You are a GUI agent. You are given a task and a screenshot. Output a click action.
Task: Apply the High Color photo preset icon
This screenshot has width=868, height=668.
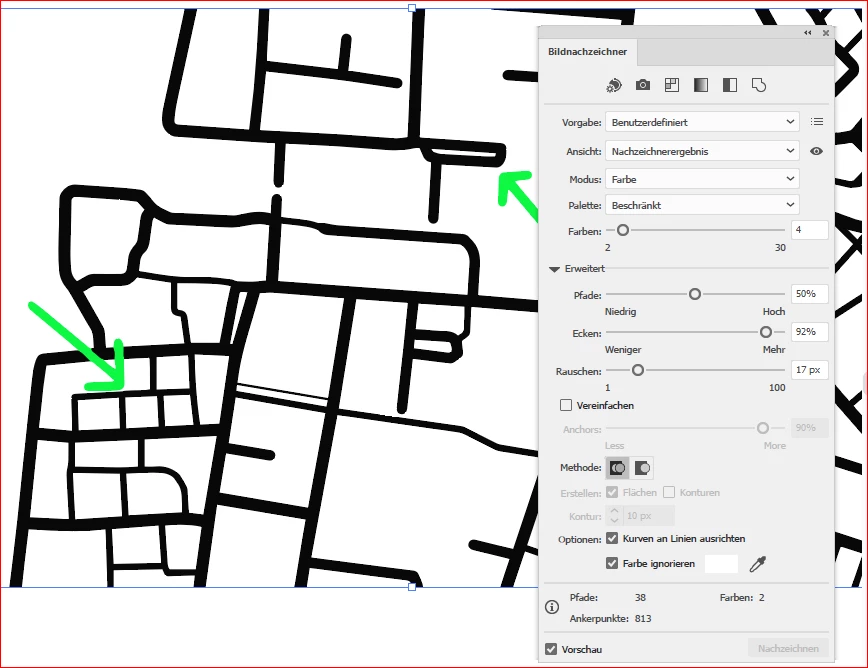click(x=643, y=85)
